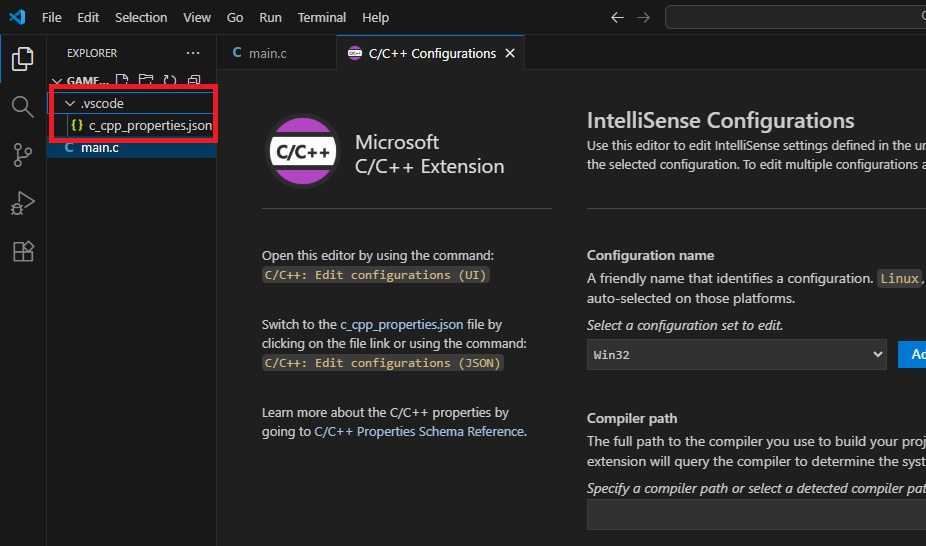Refresh the Explorer file tree

point(170,80)
